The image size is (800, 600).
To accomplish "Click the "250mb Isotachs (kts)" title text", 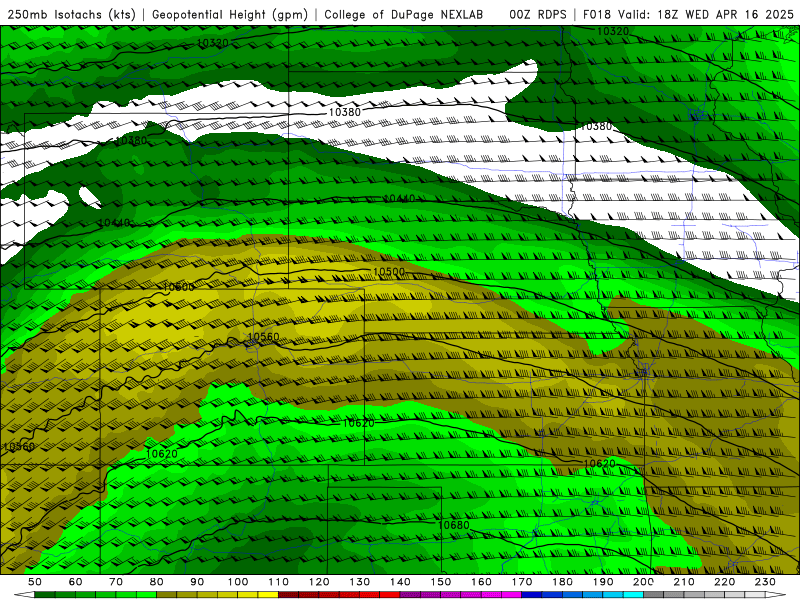I will [71, 14].
